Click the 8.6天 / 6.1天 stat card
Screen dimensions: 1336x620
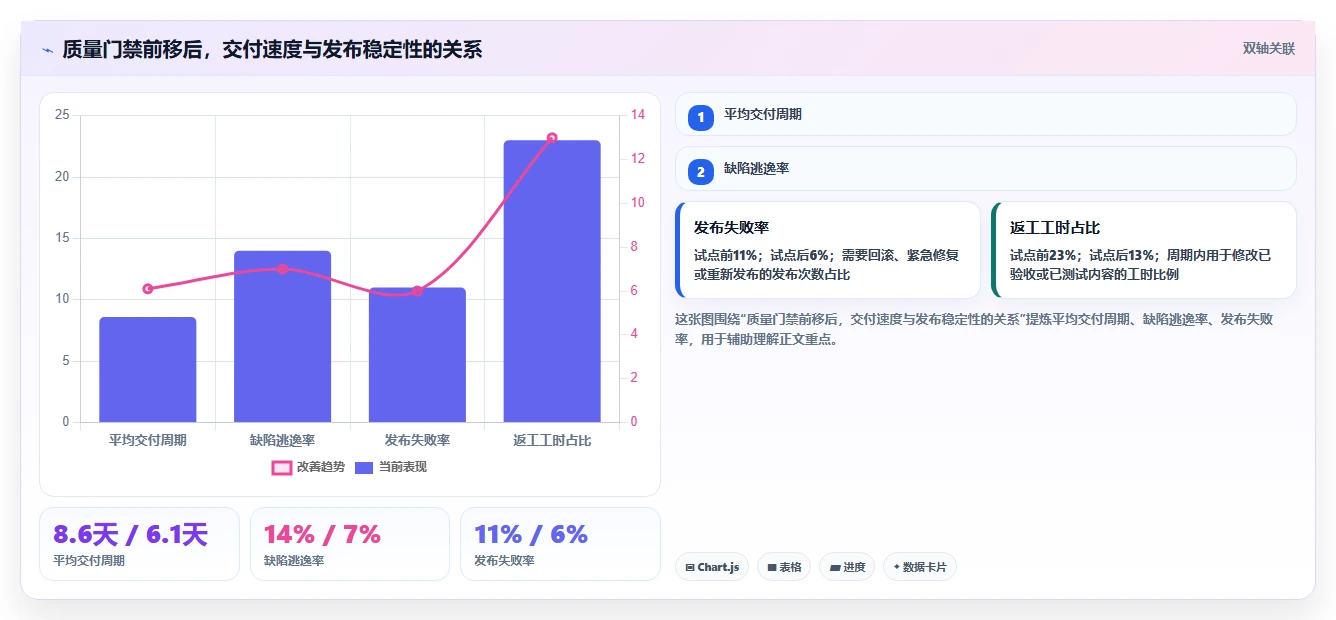[x=139, y=544]
